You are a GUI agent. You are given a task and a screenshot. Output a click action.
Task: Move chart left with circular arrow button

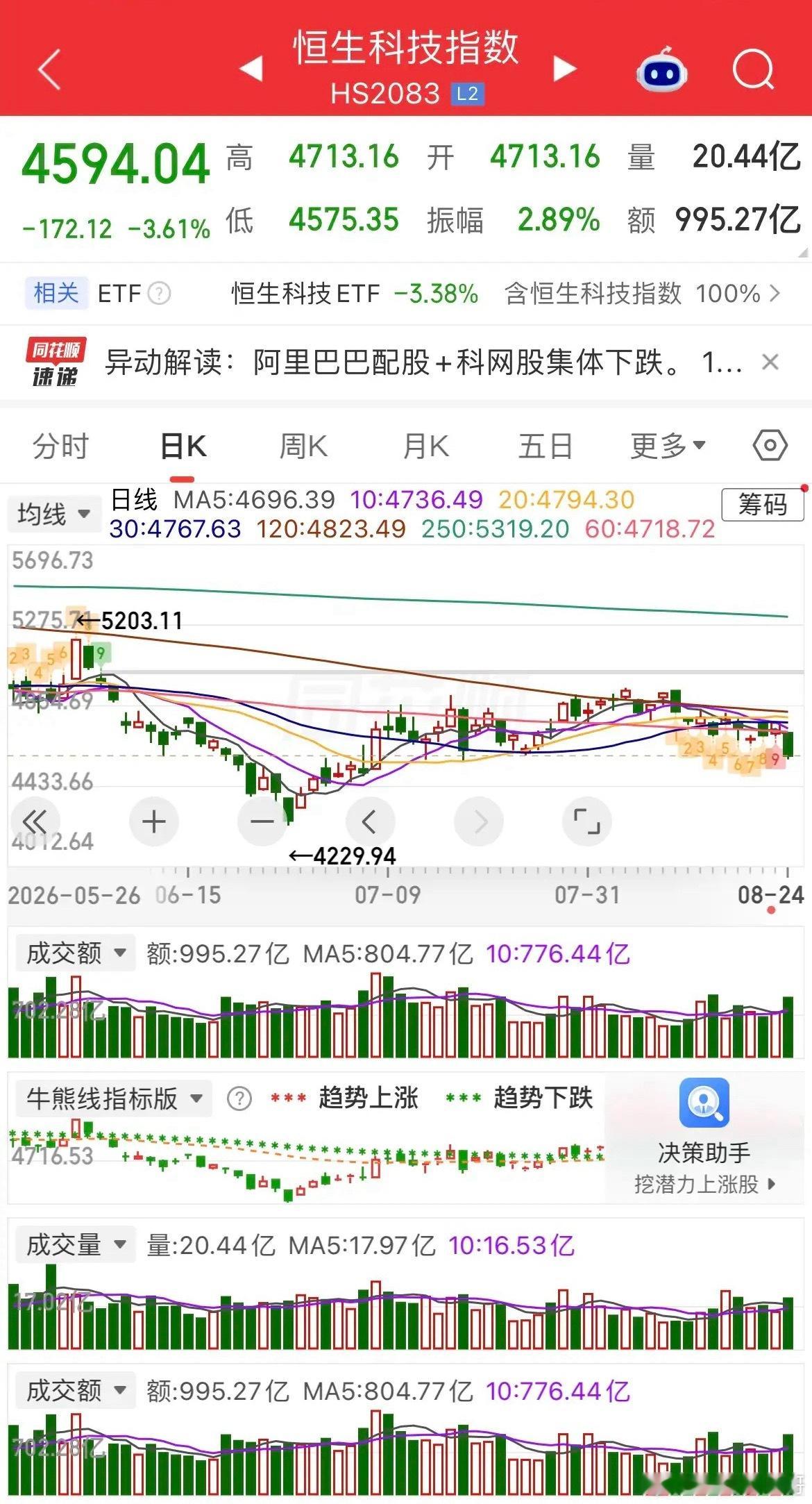370,821
